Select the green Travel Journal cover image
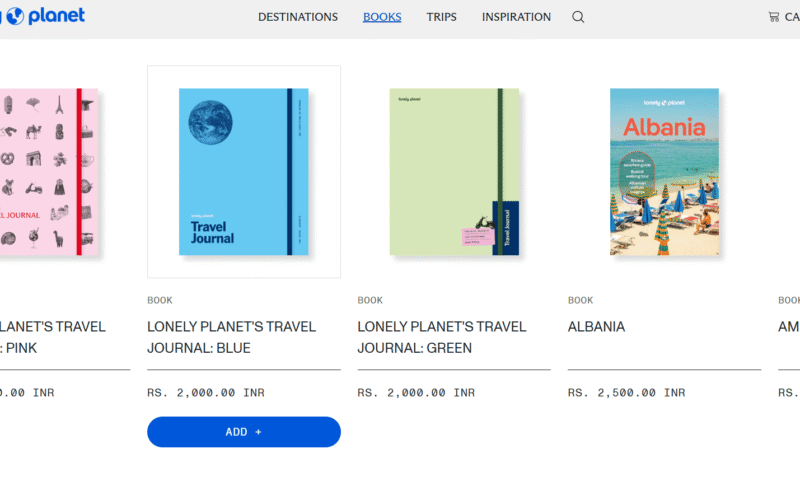 click(454, 172)
